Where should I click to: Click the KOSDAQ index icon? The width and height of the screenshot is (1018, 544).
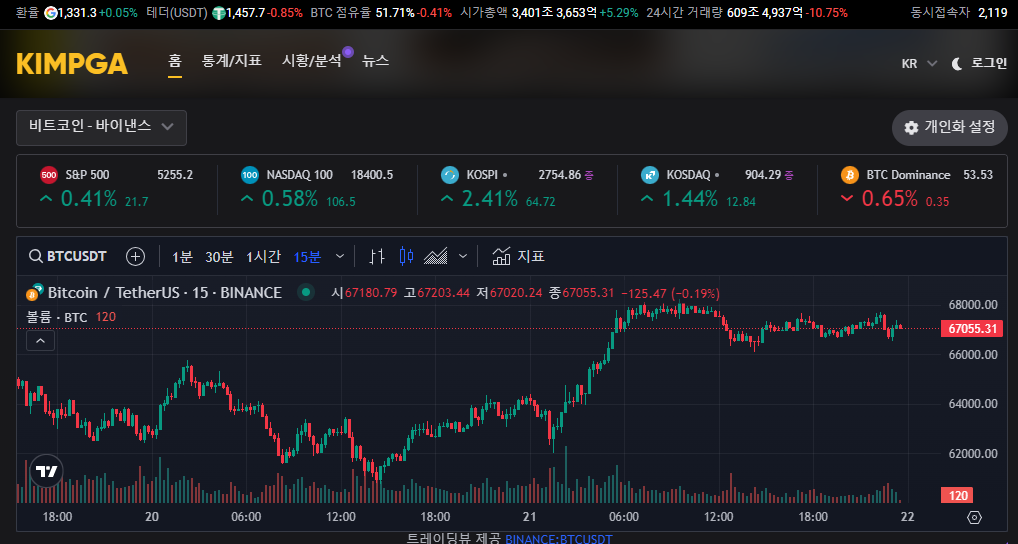pyautogui.click(x=650, y=175)
